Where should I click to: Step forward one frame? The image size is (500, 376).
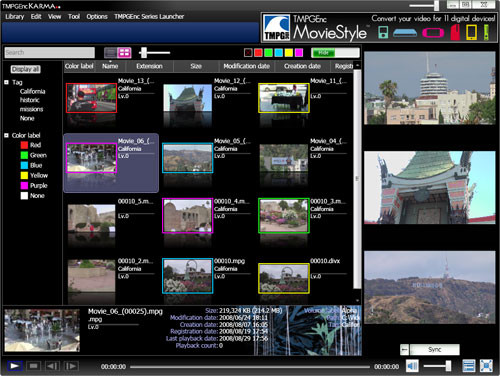[x=71, y=366]
